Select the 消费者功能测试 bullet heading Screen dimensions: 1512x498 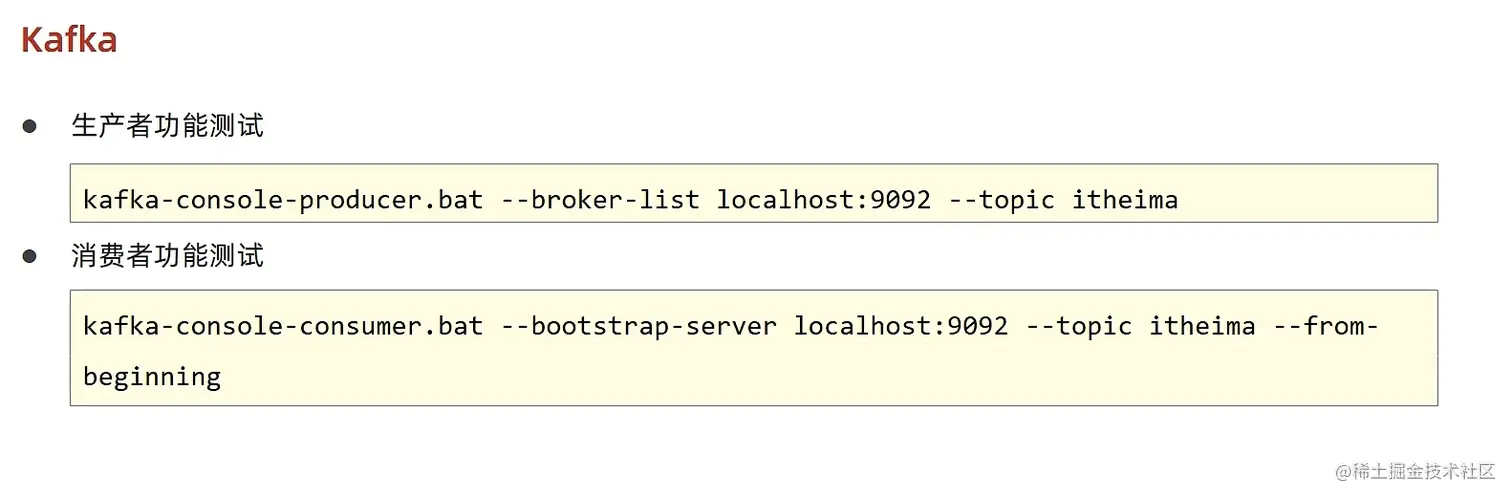coord(167,256)
